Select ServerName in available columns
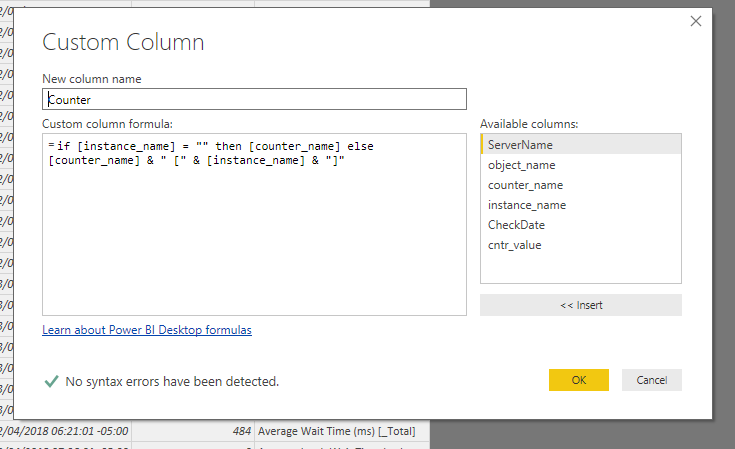Screen dimensions: 735x449 [x=581, y=144]
